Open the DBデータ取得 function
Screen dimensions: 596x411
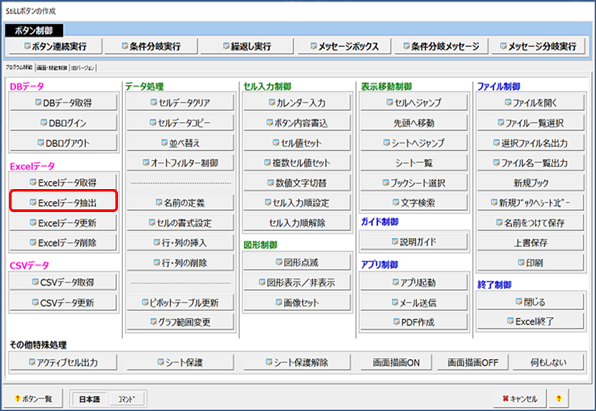[63, 102]
